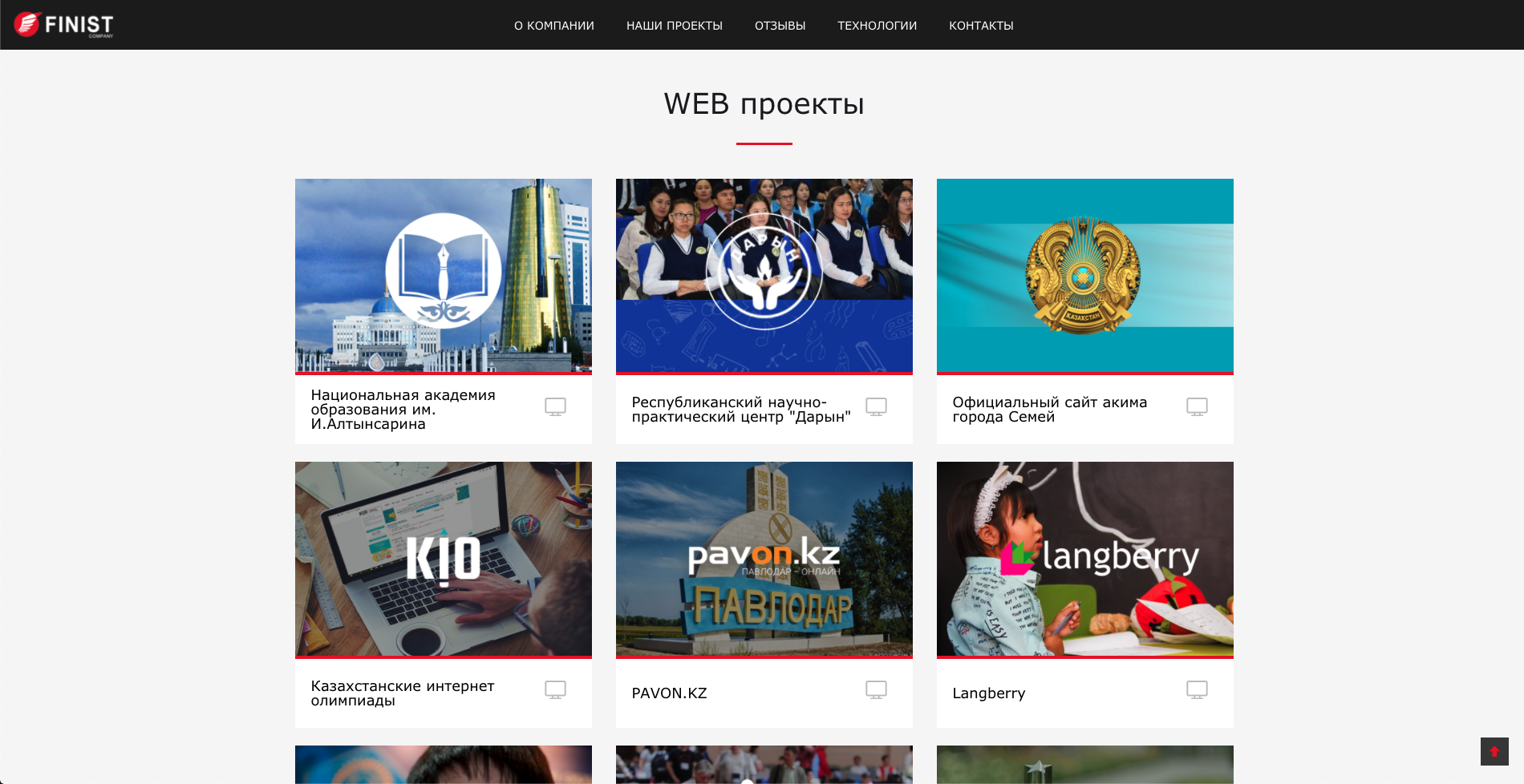Click the monitor icon on PAVON.KZ card
1524x784 pixels.
pos(876,689)
